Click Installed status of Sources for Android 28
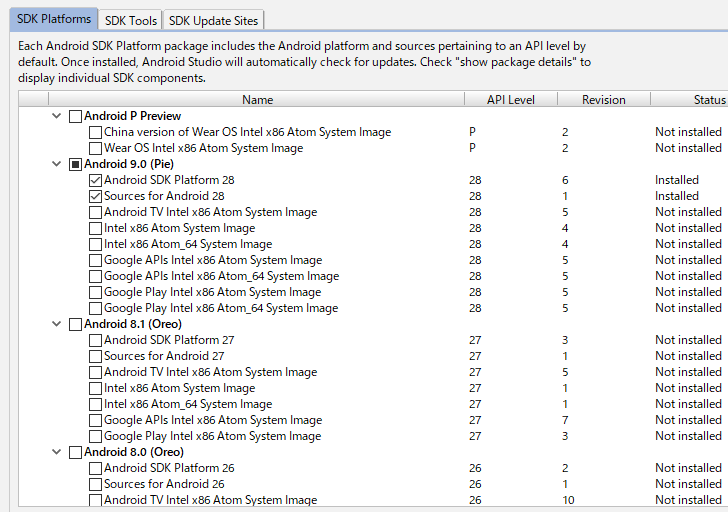This screenshot has width=728, height=512. point(676,196)
